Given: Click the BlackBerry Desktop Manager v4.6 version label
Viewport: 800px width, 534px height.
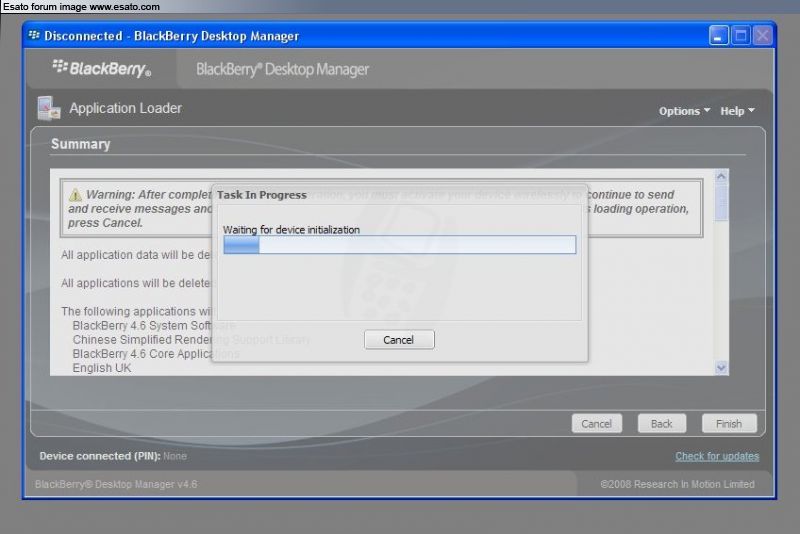Looking at the screenshot, I should pos(116,484).
